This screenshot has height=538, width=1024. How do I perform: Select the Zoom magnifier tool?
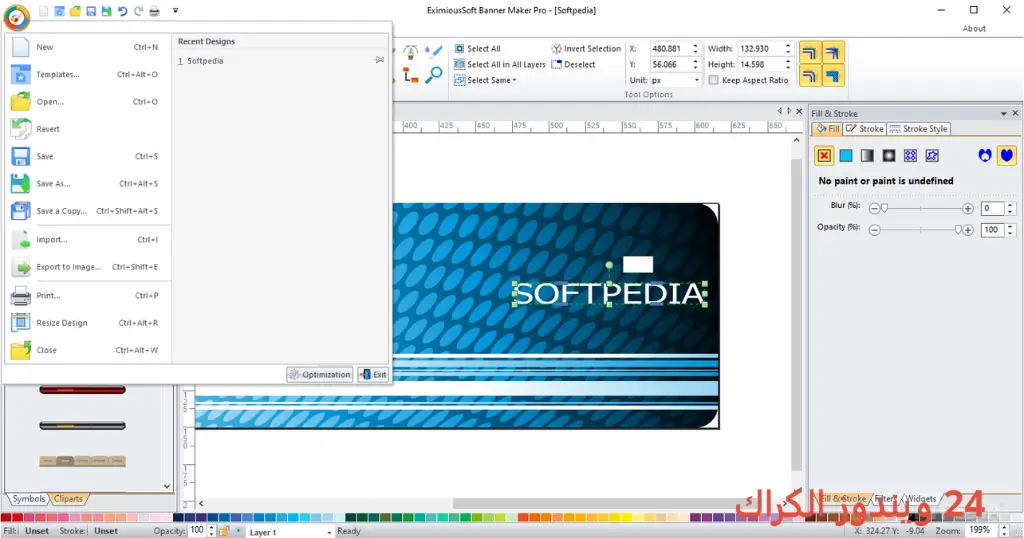coord(434,75)
